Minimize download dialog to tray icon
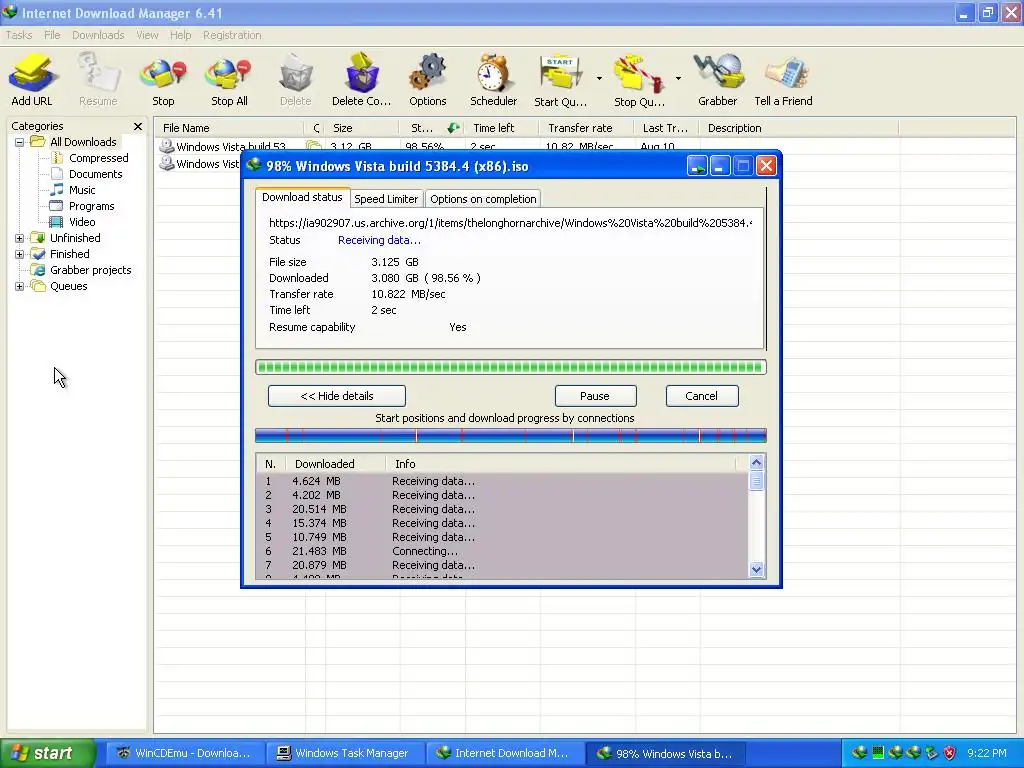1024x768 pixels. (x=697, y=167)
